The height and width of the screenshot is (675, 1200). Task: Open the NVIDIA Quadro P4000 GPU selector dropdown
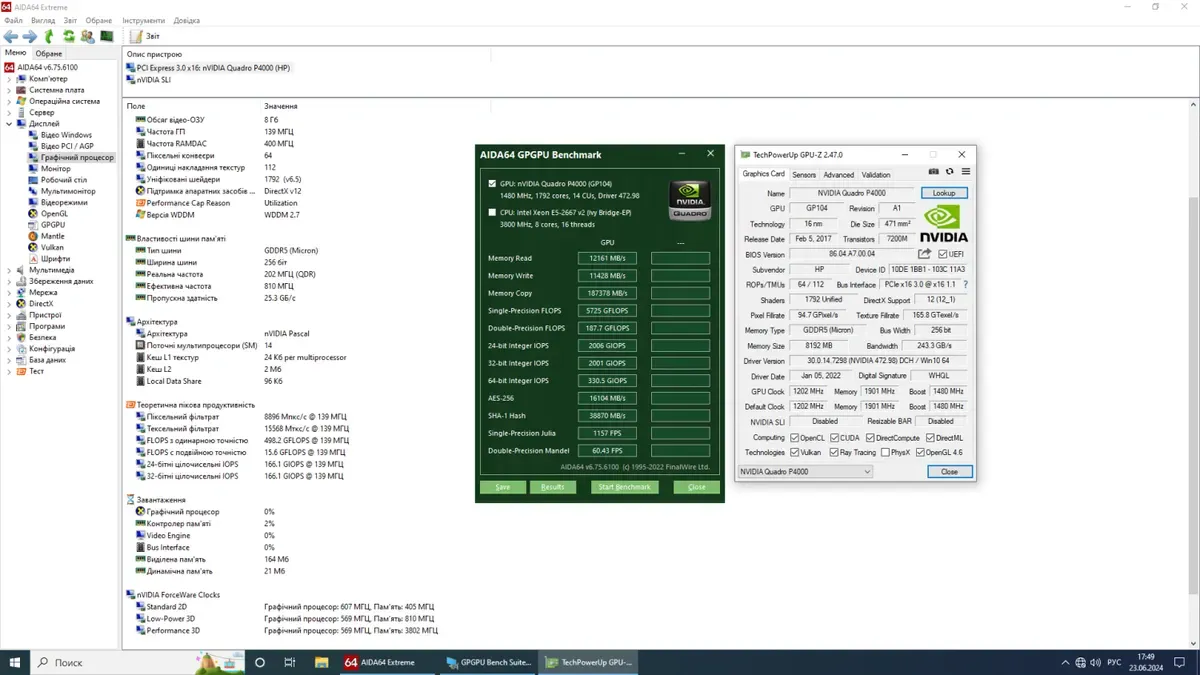pyautogui.click(x=805, y=471)
